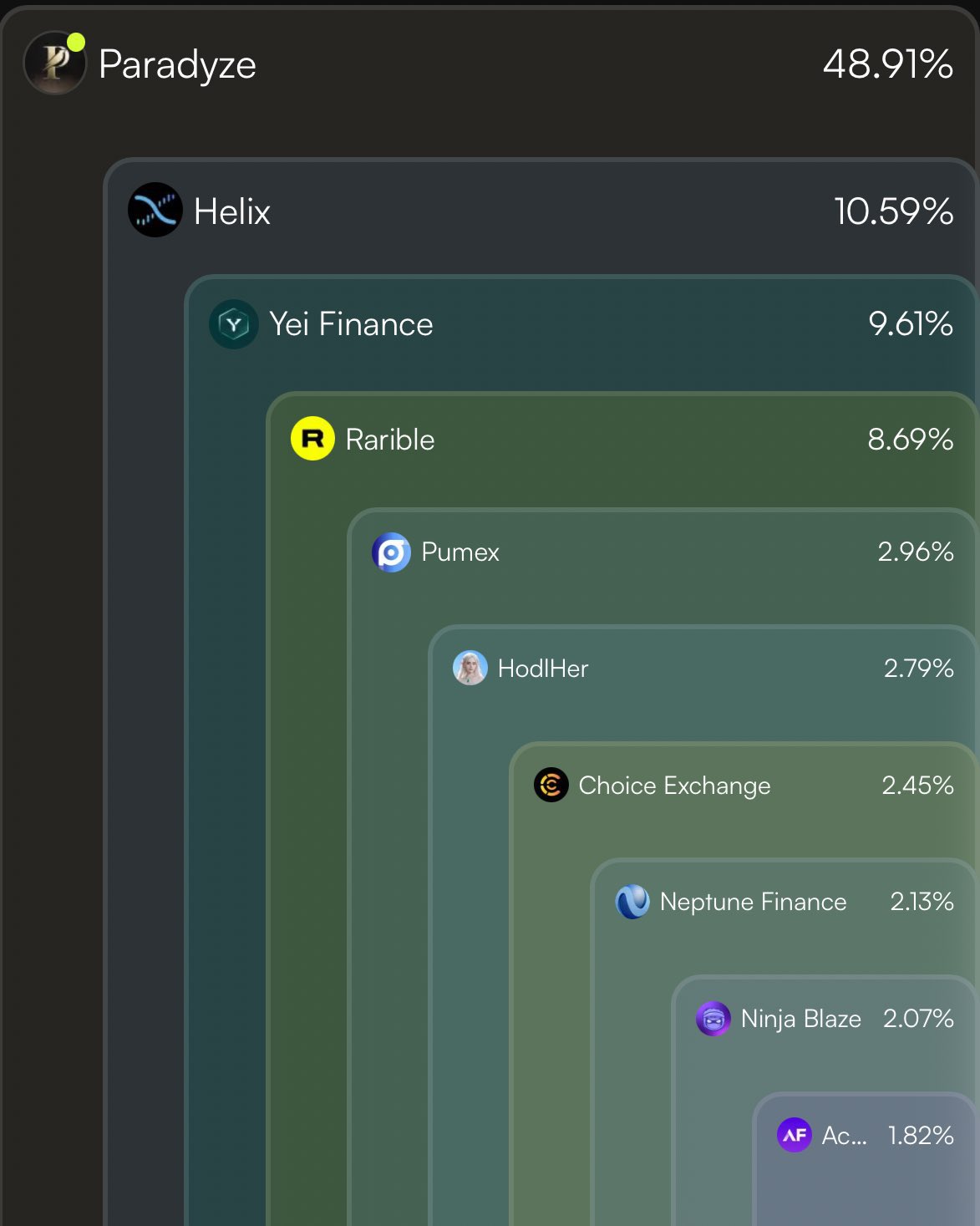Click the green status dot on Paradyze
This screenshot has height=1226, width=980.
pyautogui.click(x=76, y=42)
